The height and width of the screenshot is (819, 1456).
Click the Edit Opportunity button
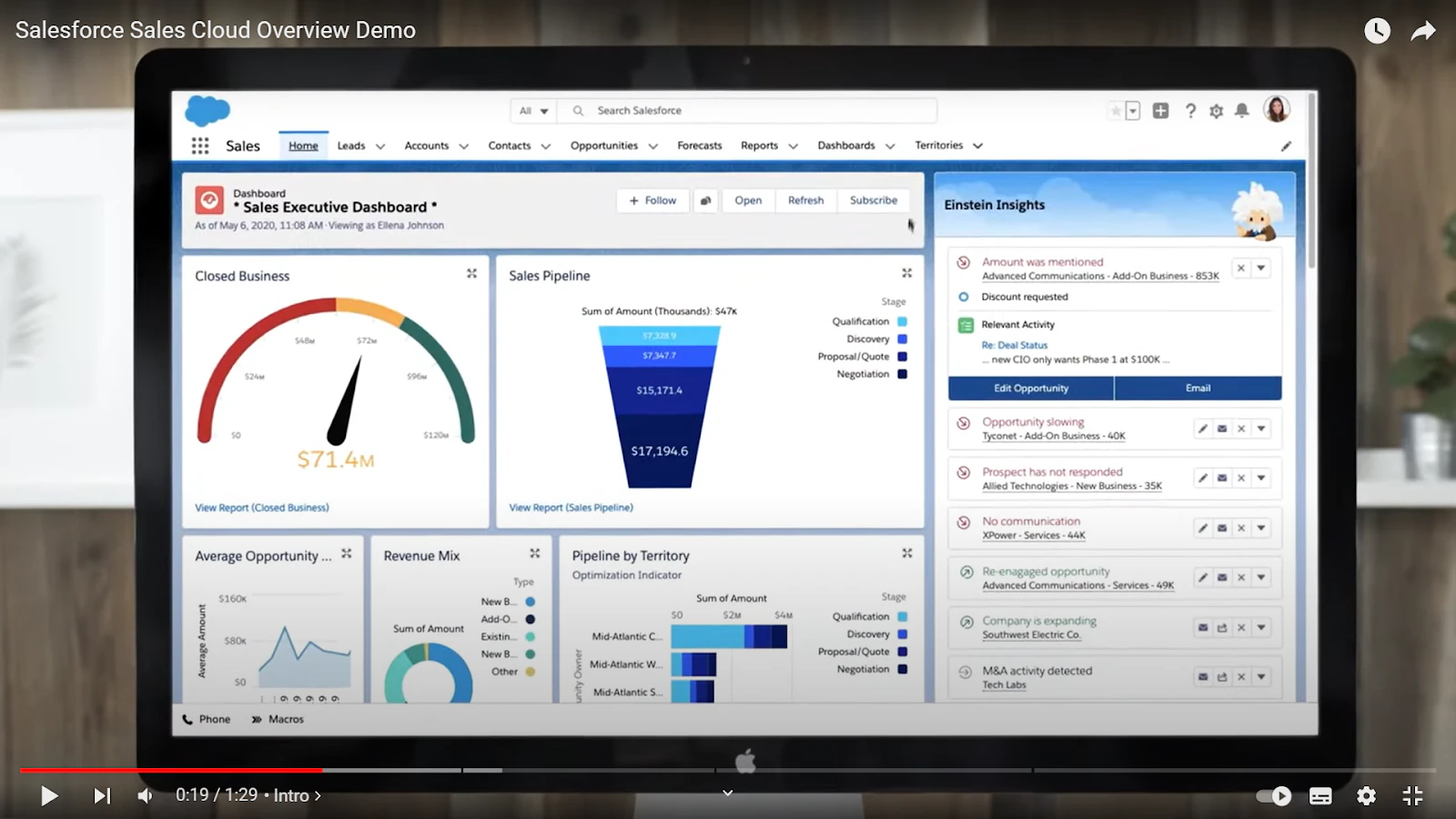1031,389
